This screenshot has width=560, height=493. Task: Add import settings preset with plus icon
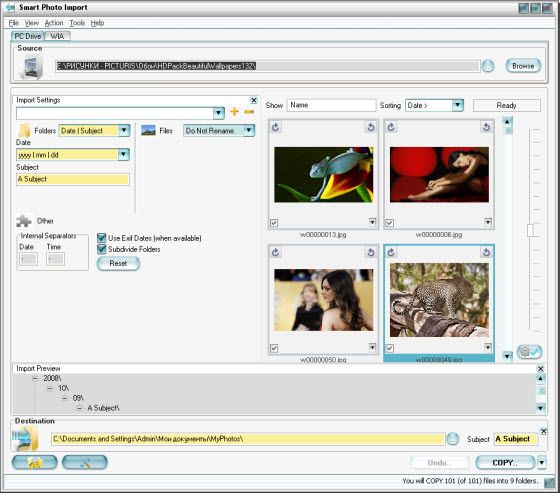coord(234,111)
